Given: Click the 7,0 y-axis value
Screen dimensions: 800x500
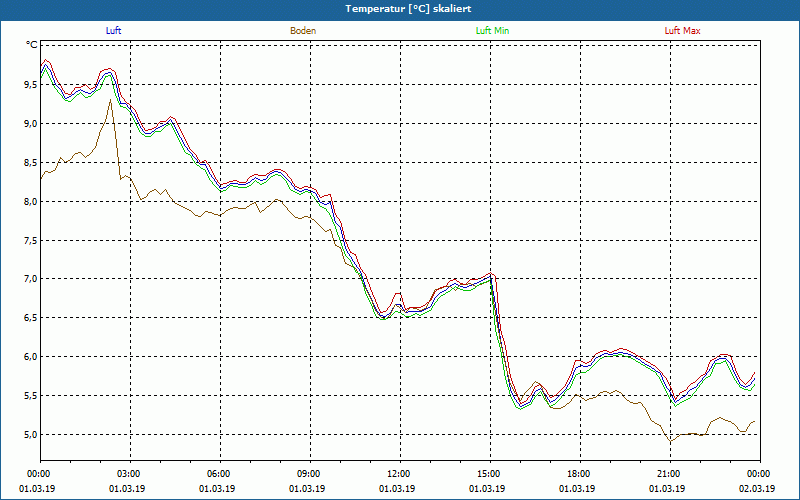Looking at the screenshot, I should [x=29, y=279].
